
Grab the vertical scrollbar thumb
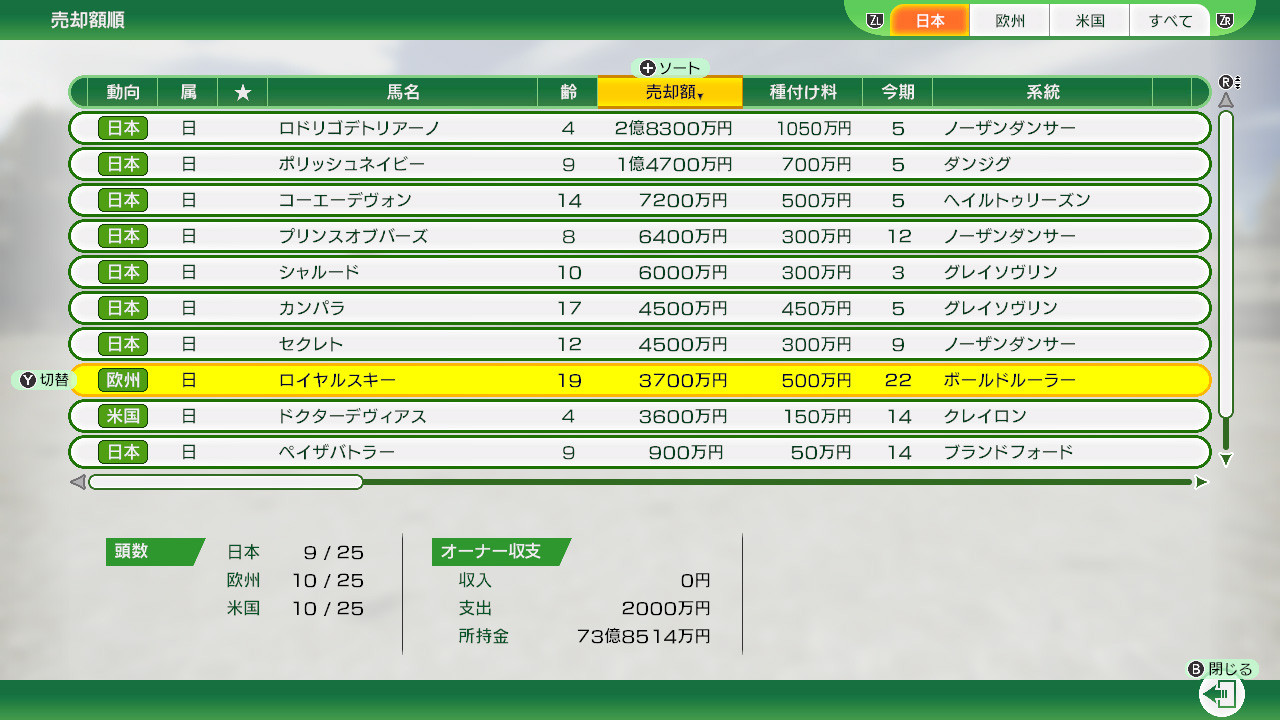tap(1226, 264)
